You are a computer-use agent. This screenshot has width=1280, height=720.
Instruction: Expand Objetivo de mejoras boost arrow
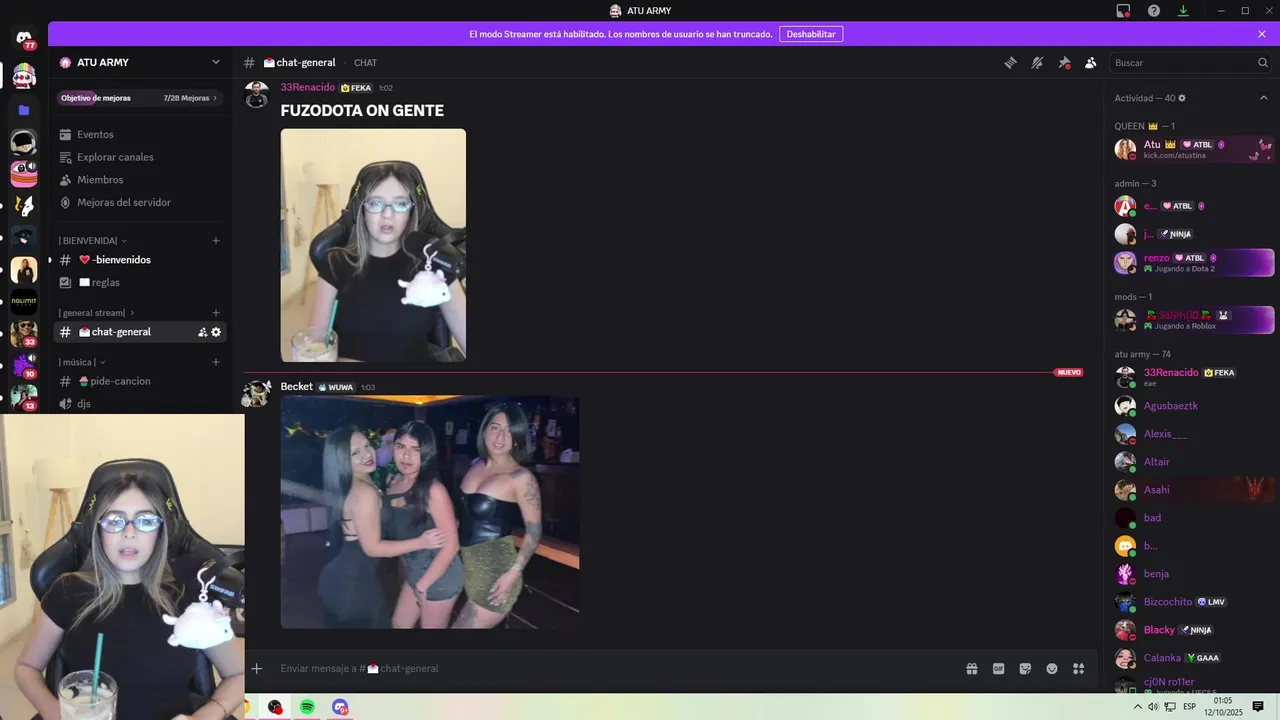(x=215, y=98)
